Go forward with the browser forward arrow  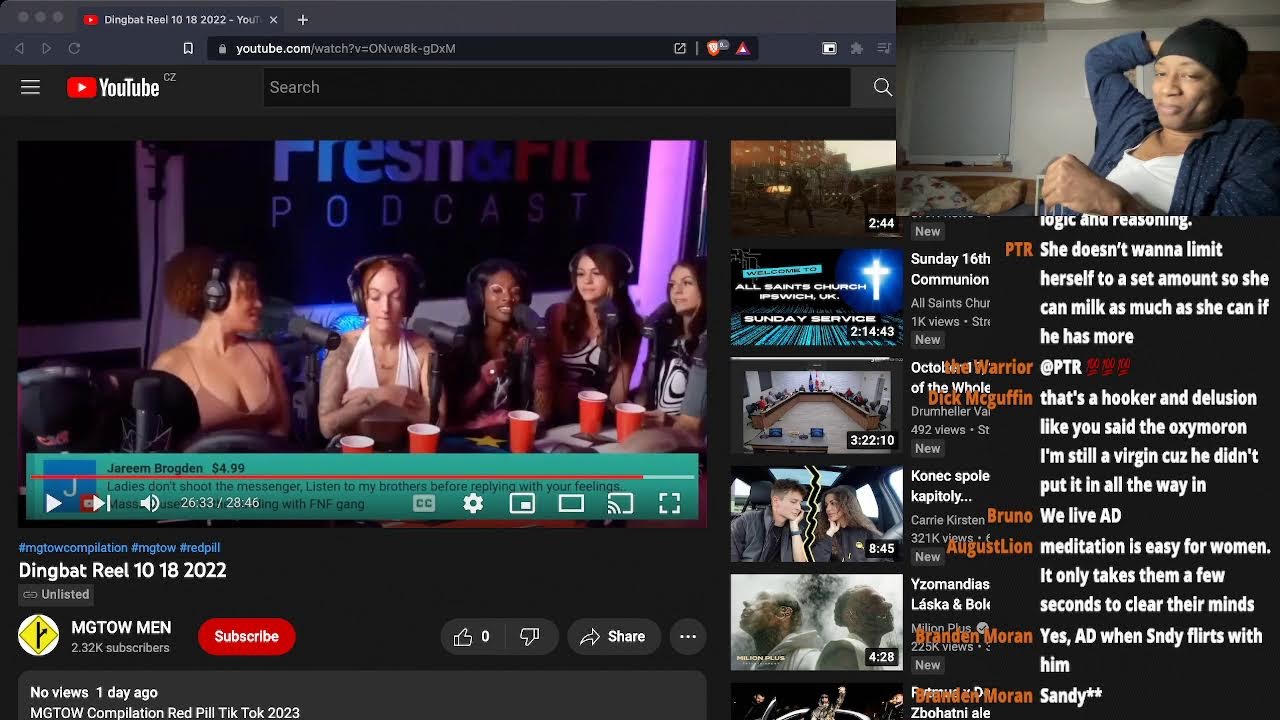46,48
